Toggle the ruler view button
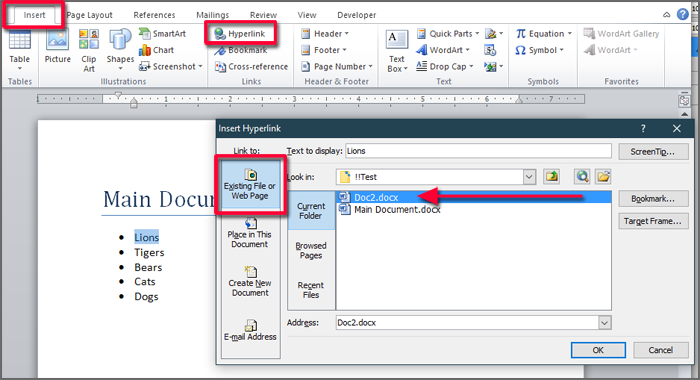The height and width of the screenshot is (380, 700). click(x=684, y=101)
